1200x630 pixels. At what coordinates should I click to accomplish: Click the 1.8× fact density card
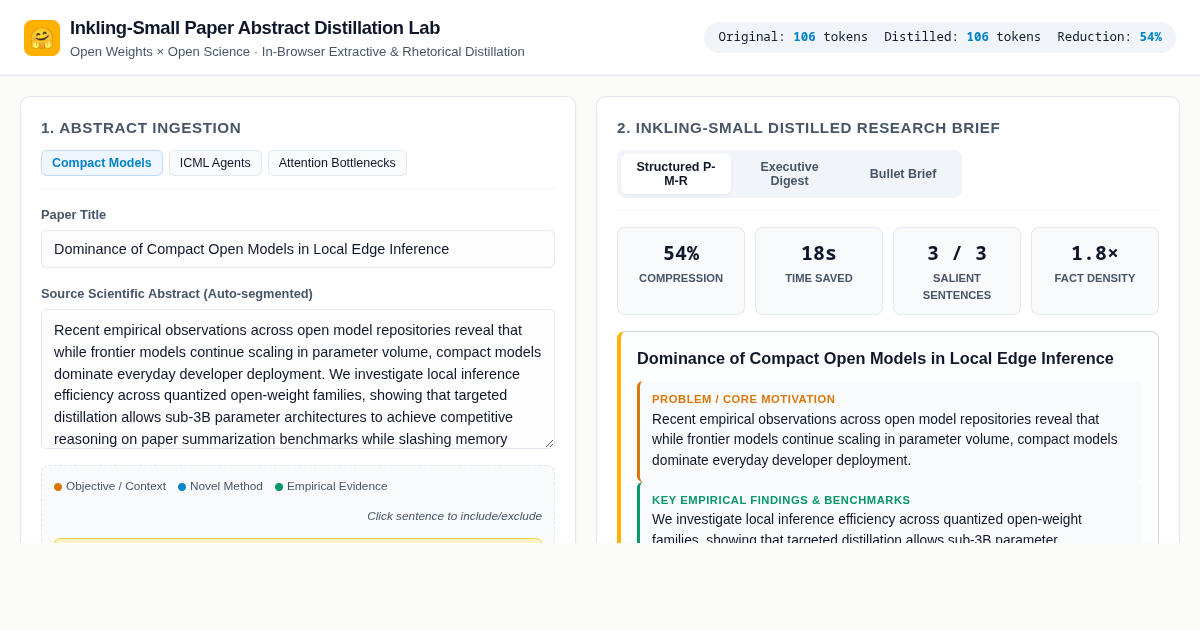(1095, 271)
